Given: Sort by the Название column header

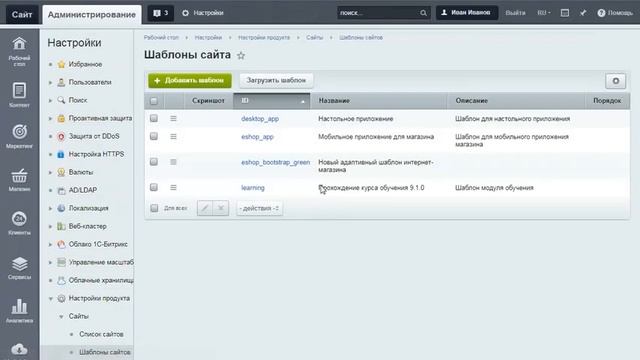Looking at the screenshot, I should click(x=378, y=101).
